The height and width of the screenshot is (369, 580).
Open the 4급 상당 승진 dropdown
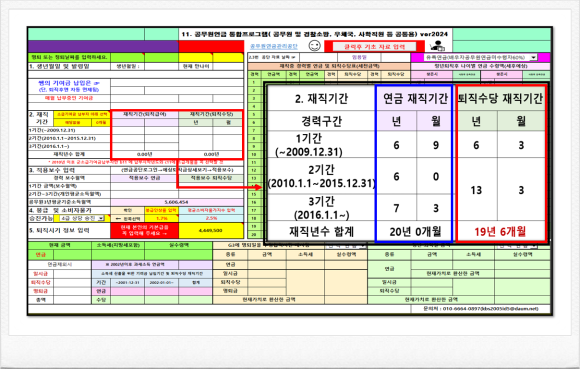[x=101, y=218]
